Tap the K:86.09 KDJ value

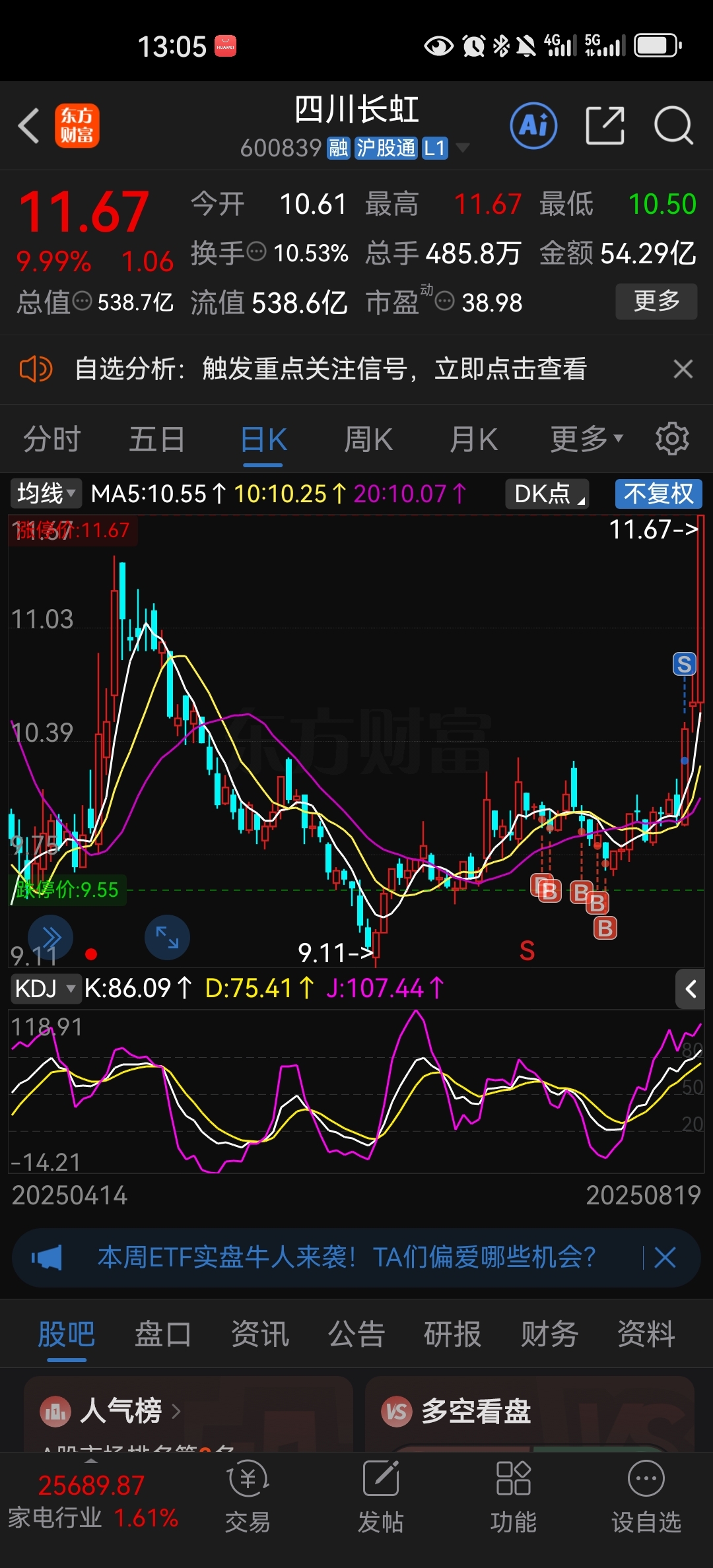point(138,989)
